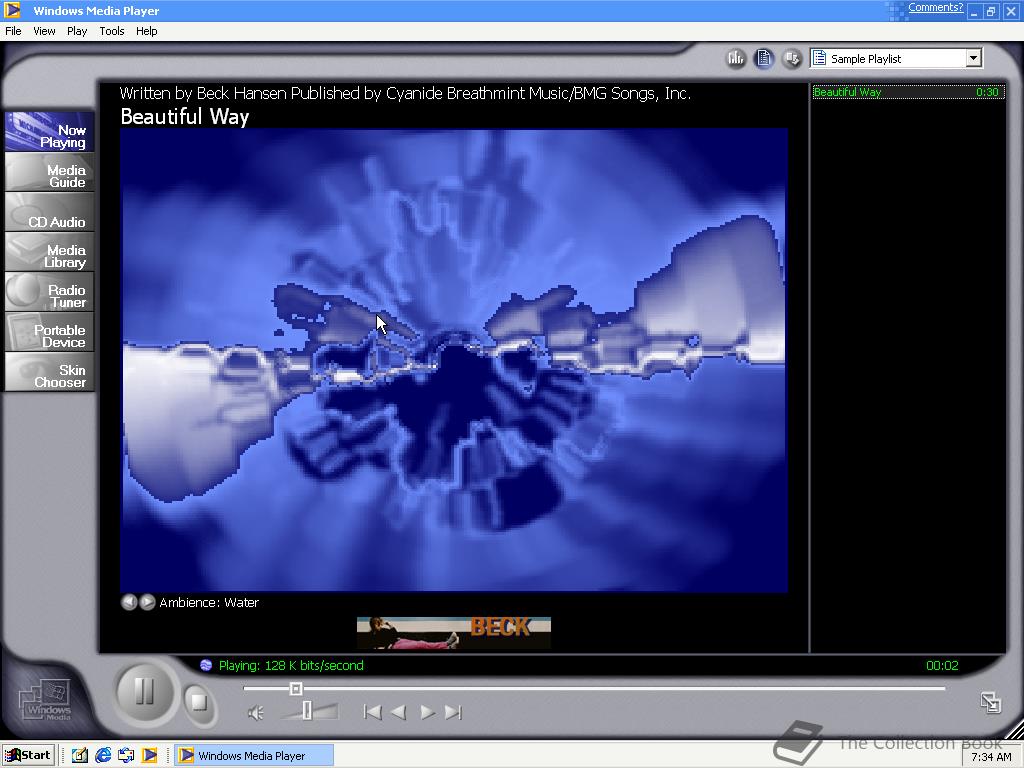
Task: Select the previous visualization
Action: (x=129, y=602)
